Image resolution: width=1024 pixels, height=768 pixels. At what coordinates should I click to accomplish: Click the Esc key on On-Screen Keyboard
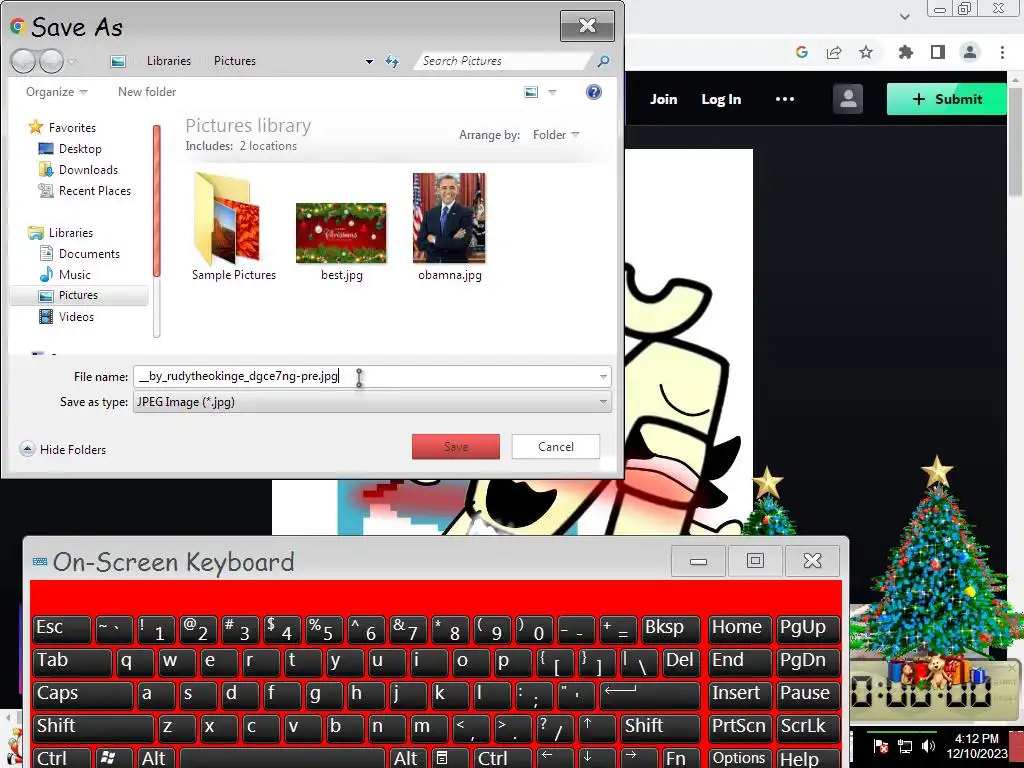coord(61,630)
